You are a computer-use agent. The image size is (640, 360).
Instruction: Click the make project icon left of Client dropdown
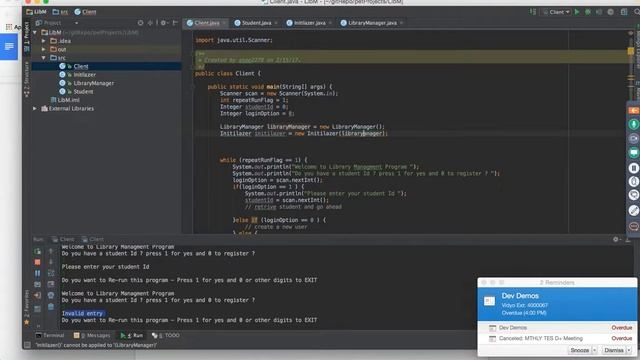coord(533,12)
